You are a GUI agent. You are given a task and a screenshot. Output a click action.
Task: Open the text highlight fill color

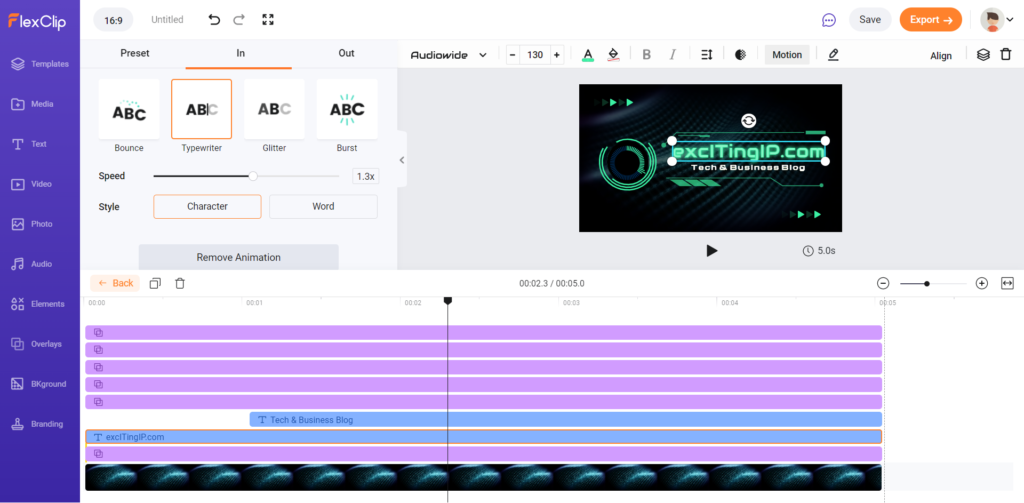click(x=613, y=55)
